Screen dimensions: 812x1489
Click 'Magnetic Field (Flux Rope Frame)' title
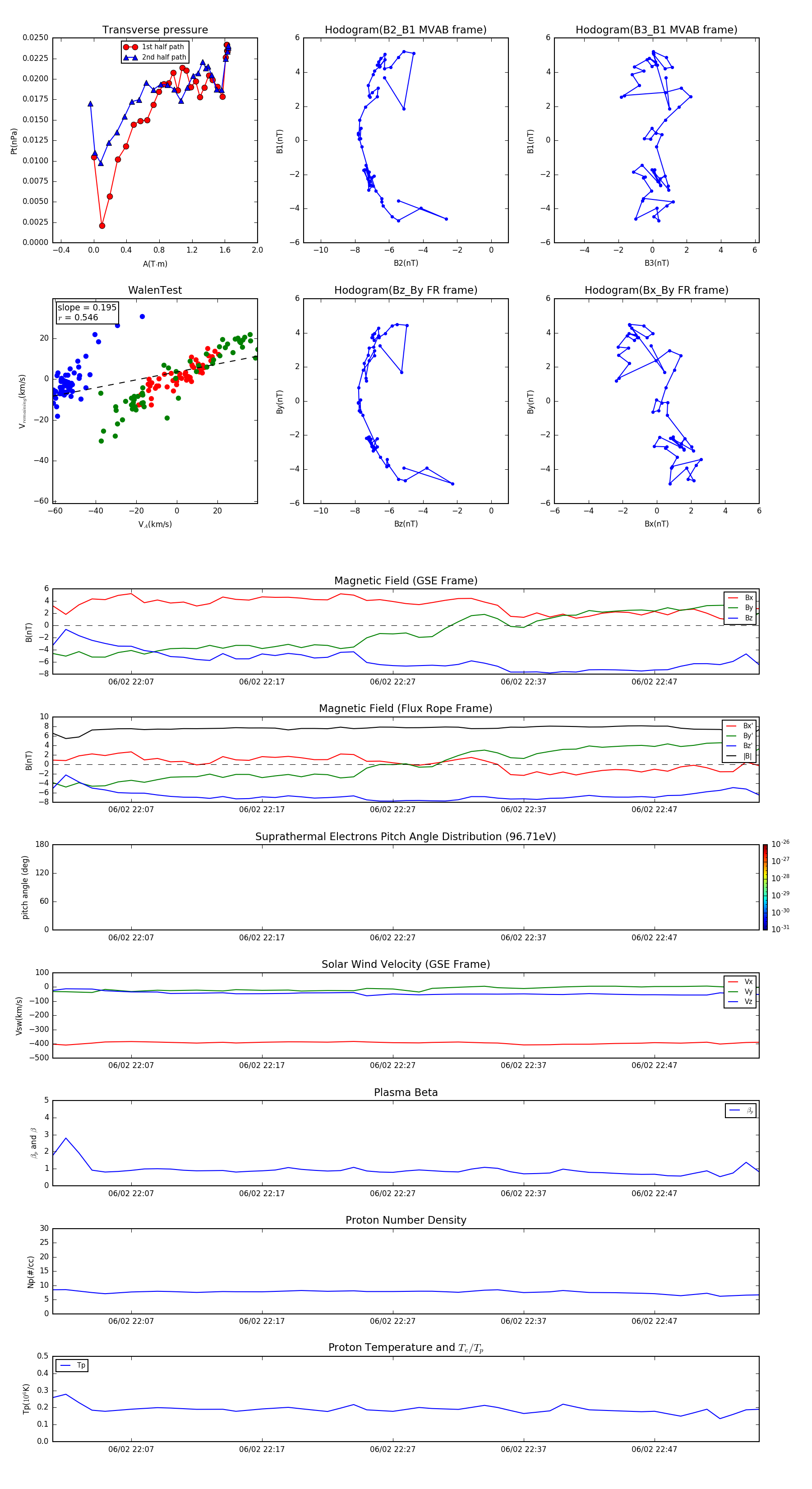tap(406, 709)
